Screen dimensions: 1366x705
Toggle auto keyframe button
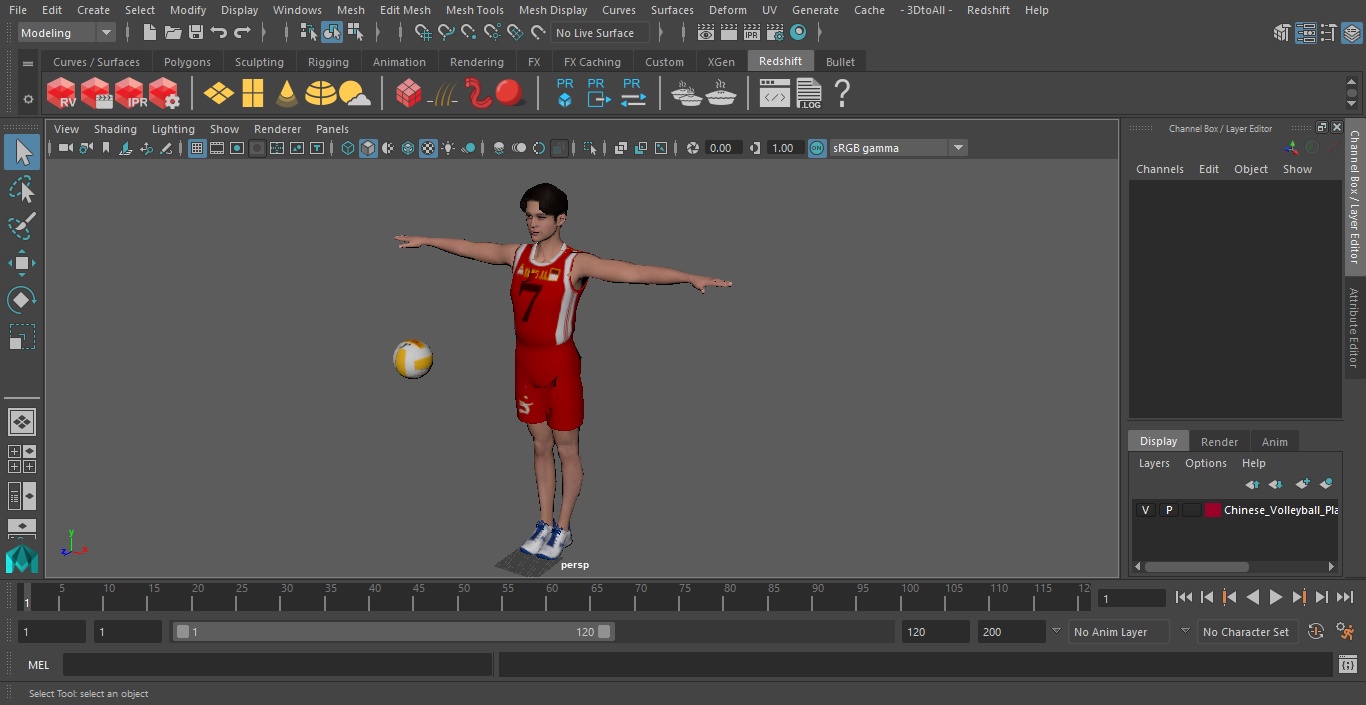pos(1316,631)
